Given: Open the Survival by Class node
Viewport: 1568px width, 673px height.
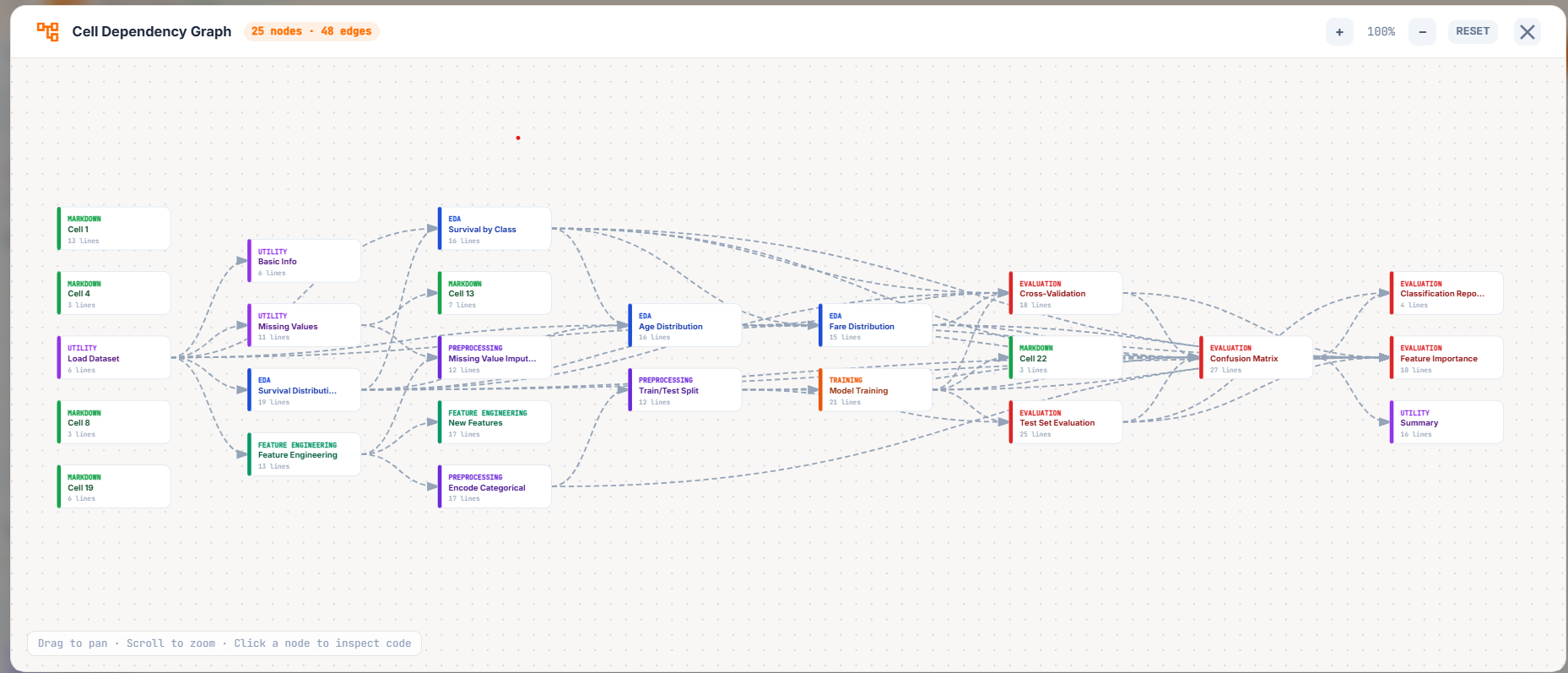Looking at the screenshot, I should pos(495,229).
